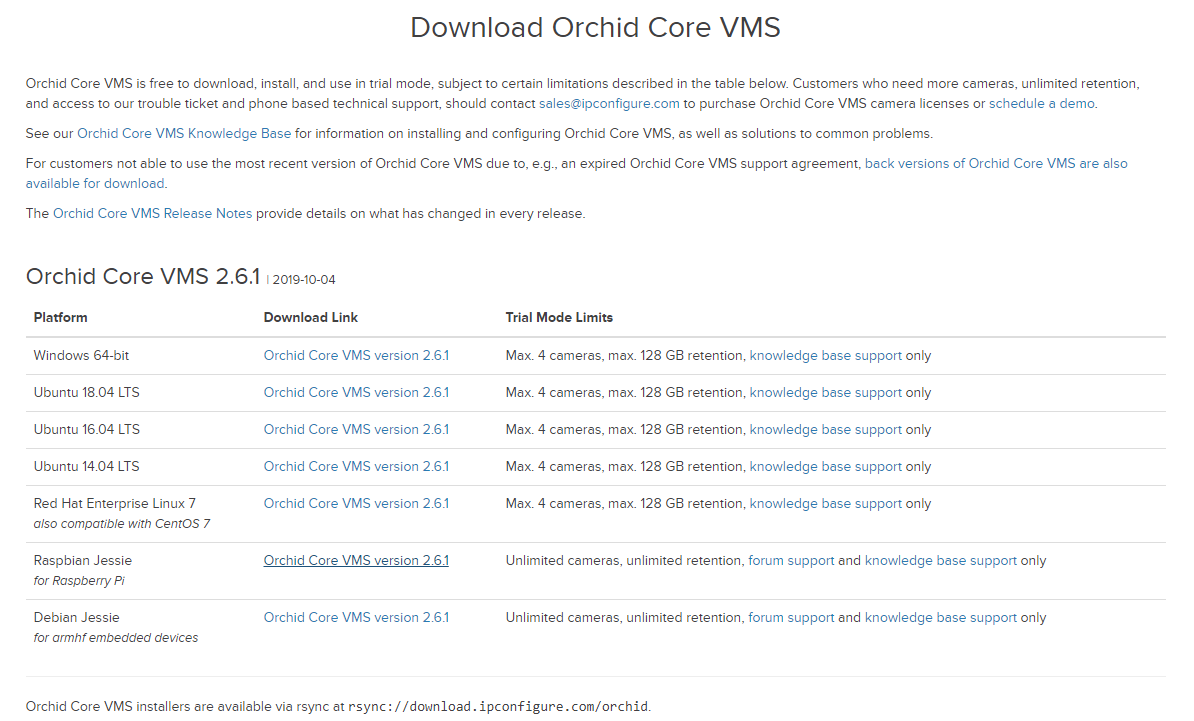
Task: Open knowledge base support link in Red Hat row
Action: [x=825, y=503]
